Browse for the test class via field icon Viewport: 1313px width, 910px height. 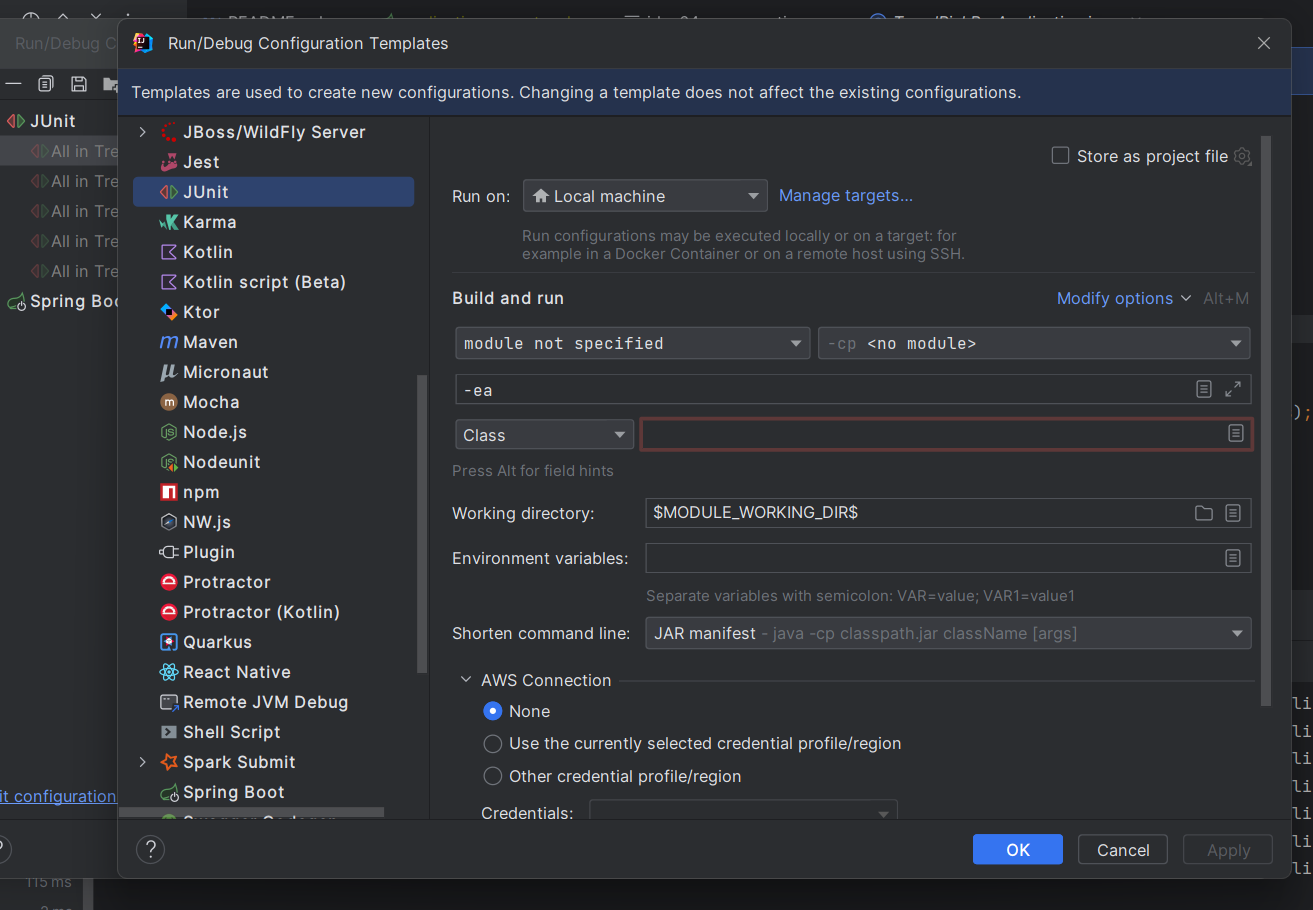tap(1236, 433)
